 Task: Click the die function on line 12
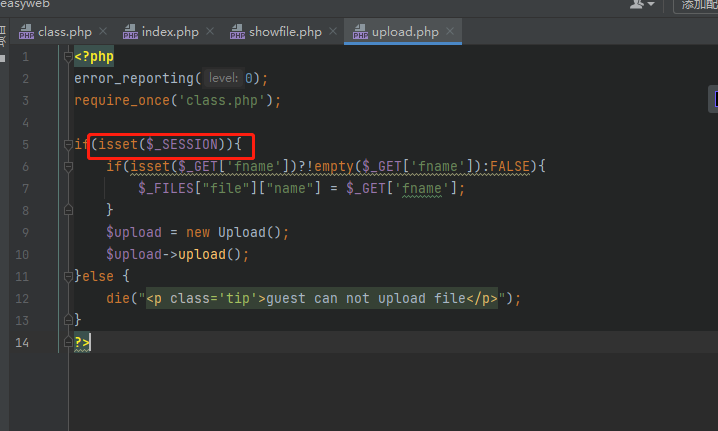coord(118,298)
